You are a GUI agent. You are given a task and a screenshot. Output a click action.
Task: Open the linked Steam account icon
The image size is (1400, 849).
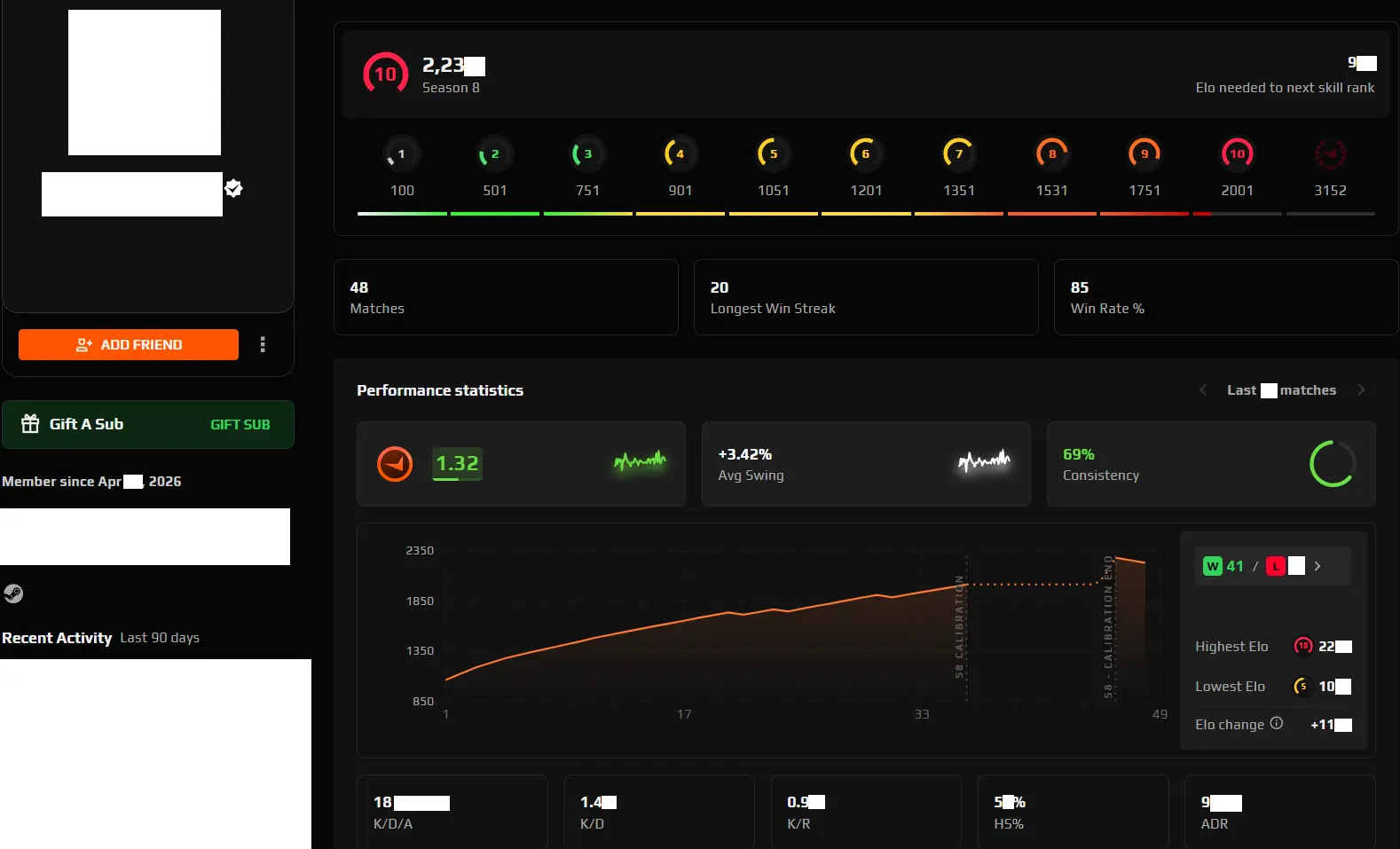[13, 594]
